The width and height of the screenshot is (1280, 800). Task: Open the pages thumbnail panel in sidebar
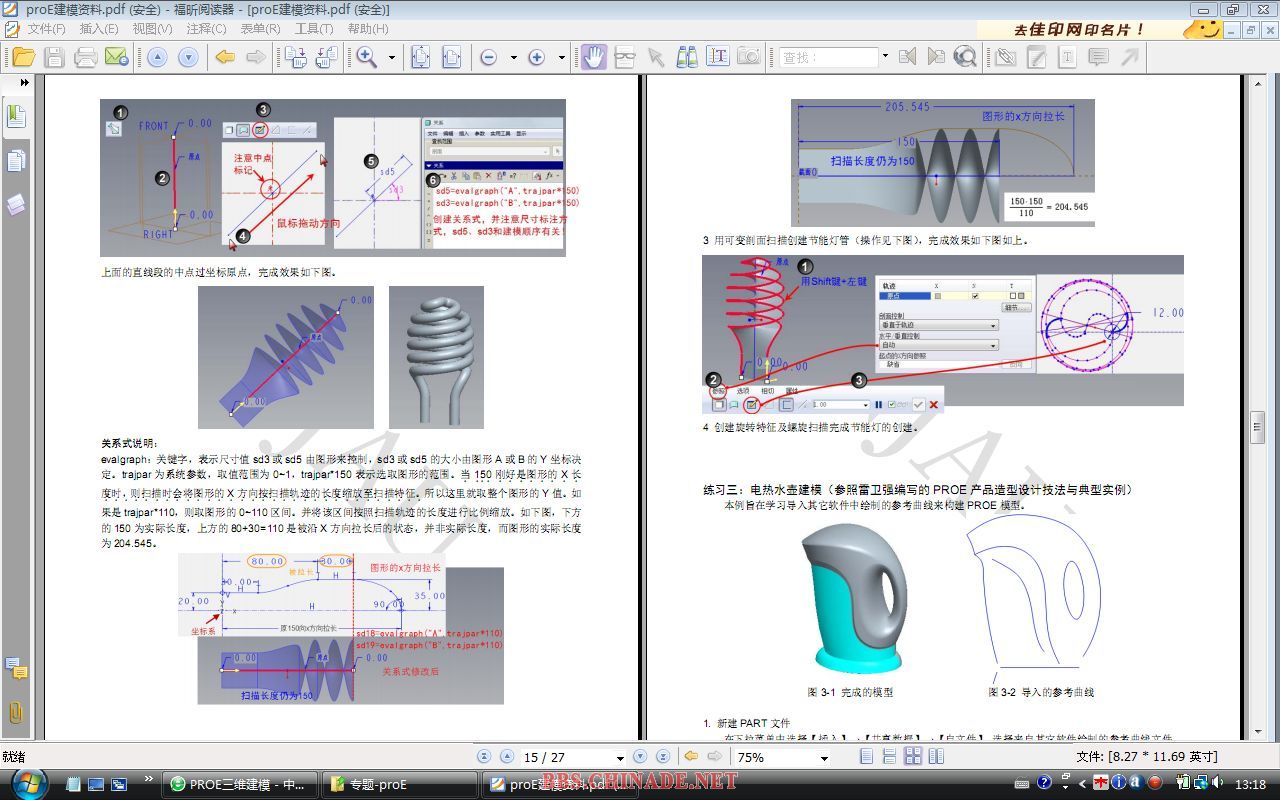click(x=16, y=160)
